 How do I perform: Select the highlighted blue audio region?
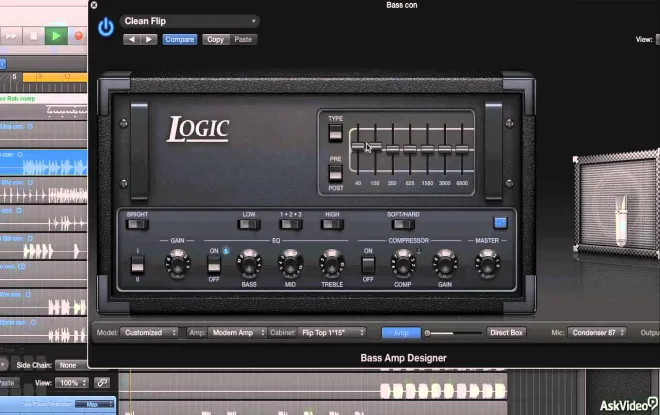44,163
